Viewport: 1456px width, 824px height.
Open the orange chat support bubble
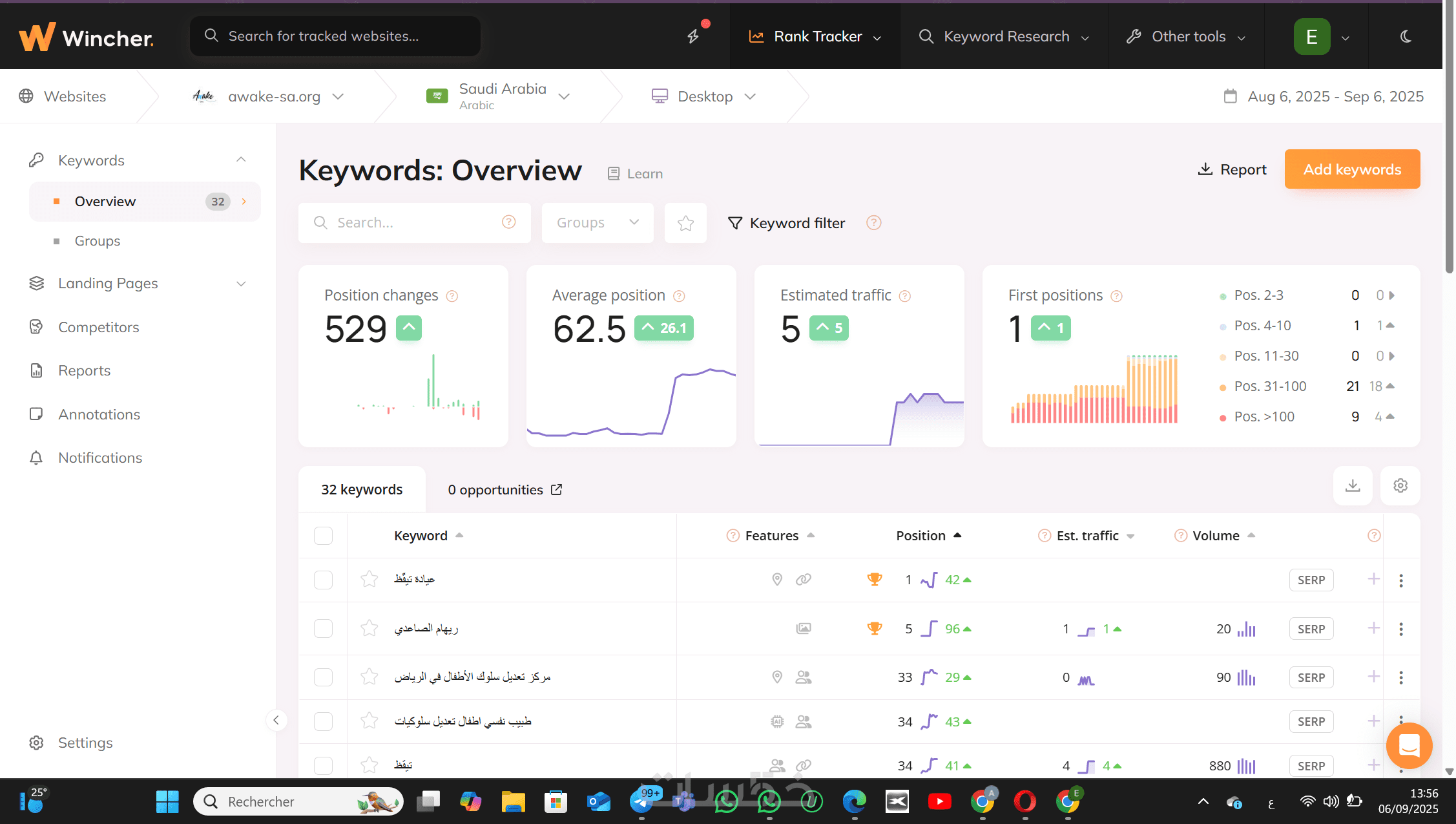(1409, 745)
